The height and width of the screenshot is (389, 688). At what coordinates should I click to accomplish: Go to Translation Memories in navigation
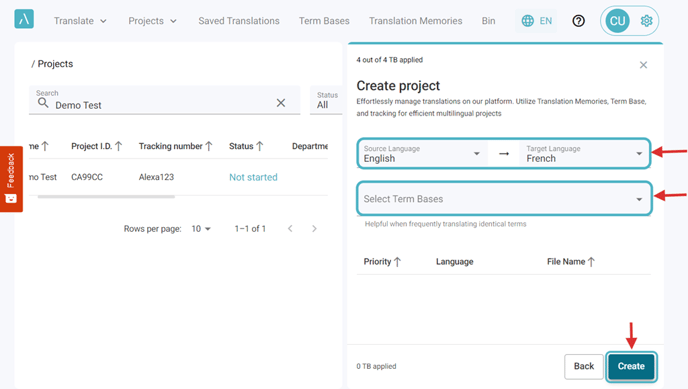[x=416, y=21]
